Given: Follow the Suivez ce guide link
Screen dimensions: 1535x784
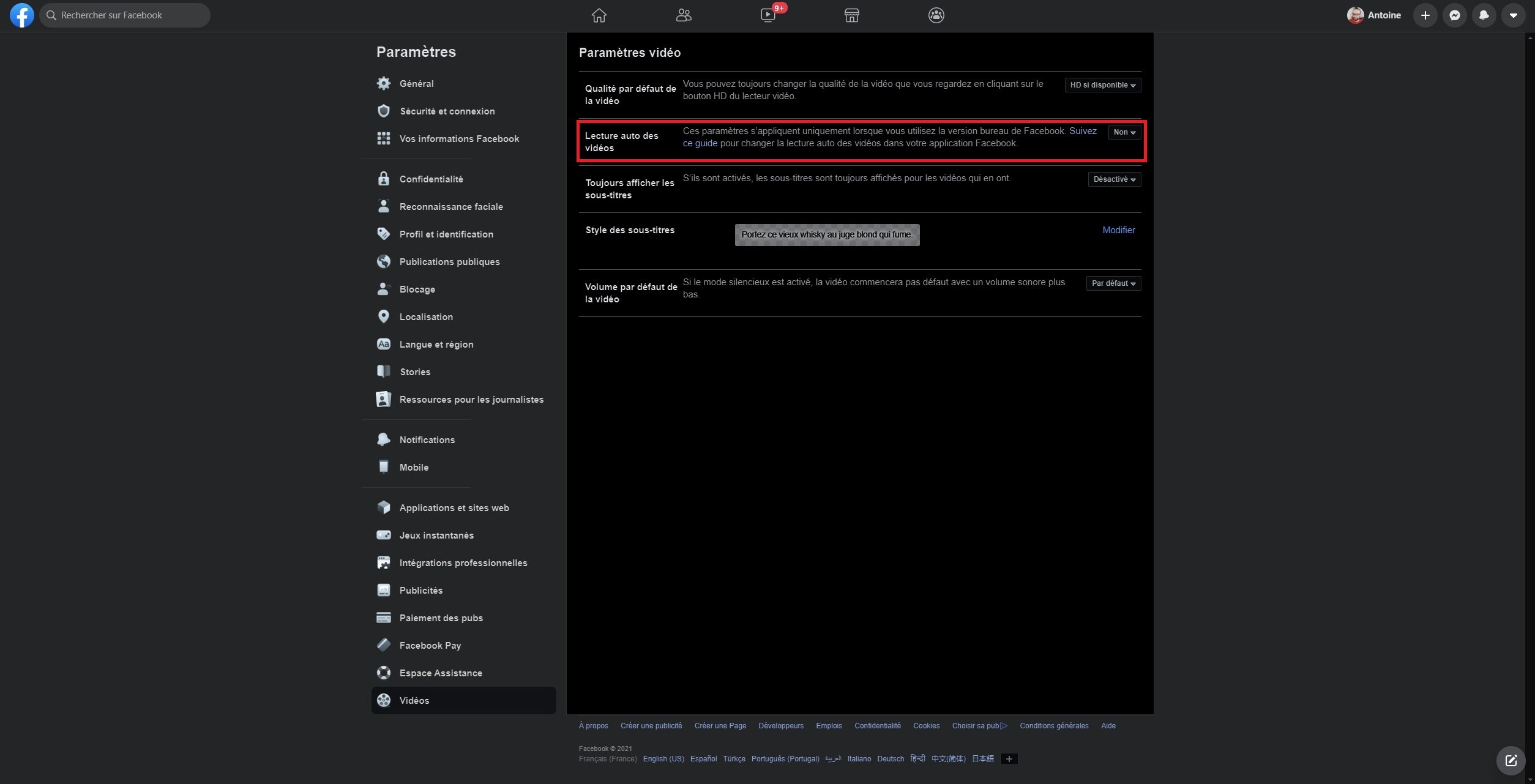Looking at the screenshot, I should [1082, 131].
